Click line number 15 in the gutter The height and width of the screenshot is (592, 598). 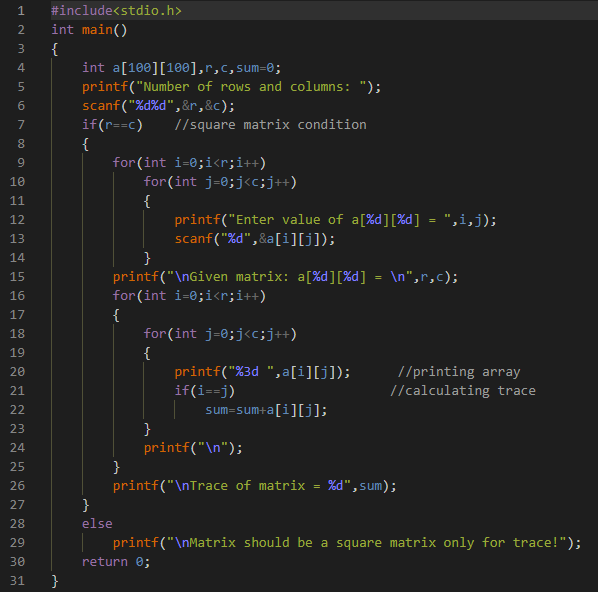pyautogui.click(x=17, y=277)
